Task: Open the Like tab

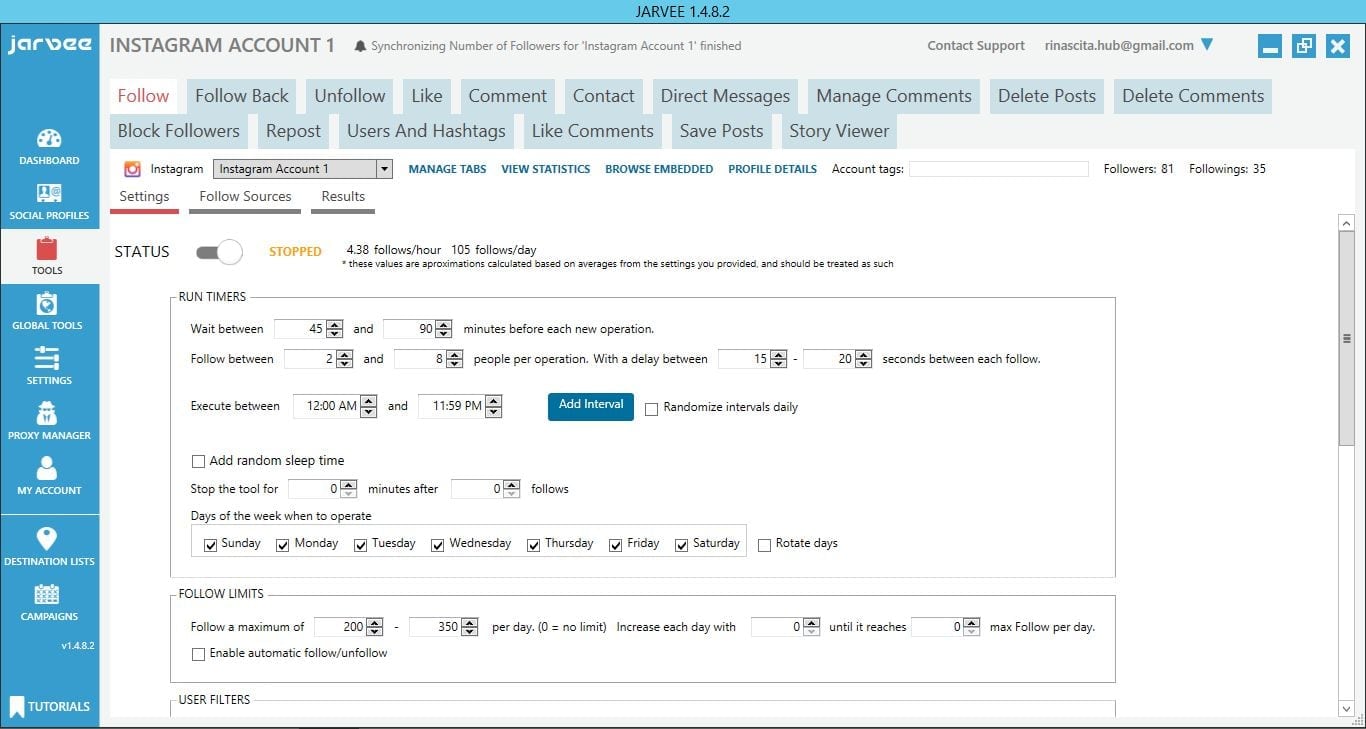Action: coord(427,96)
